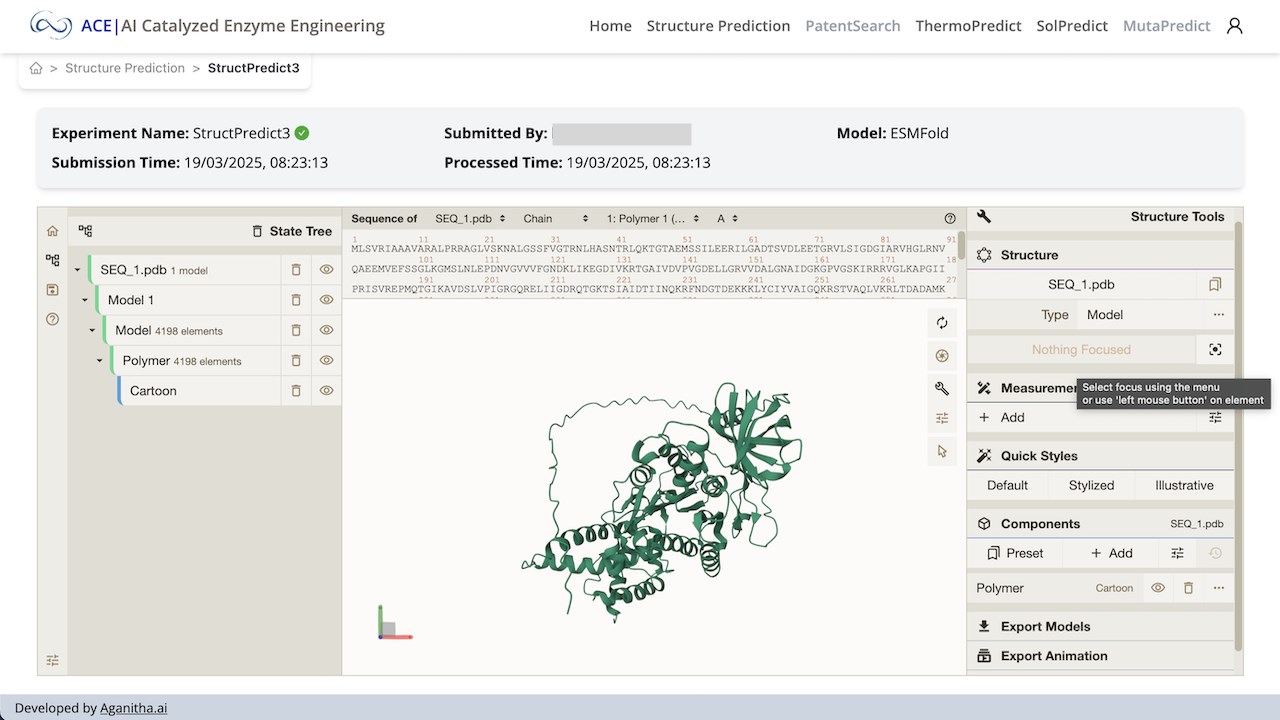
Task: Reset the camera zoom in the viewer
Action: click(x=941, y=323)
